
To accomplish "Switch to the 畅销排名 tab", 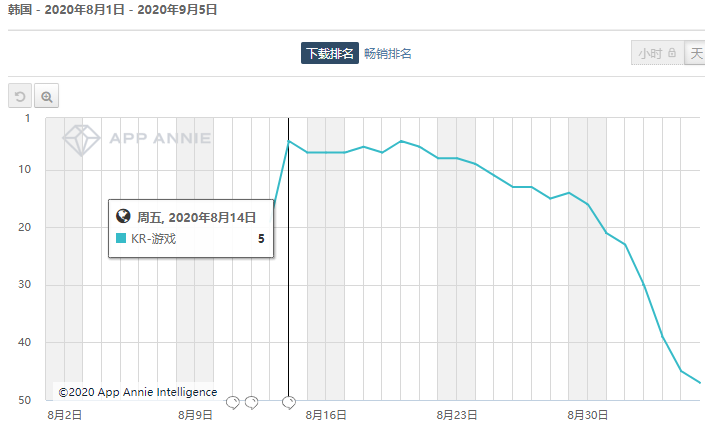I will click(x=388, y=54).
